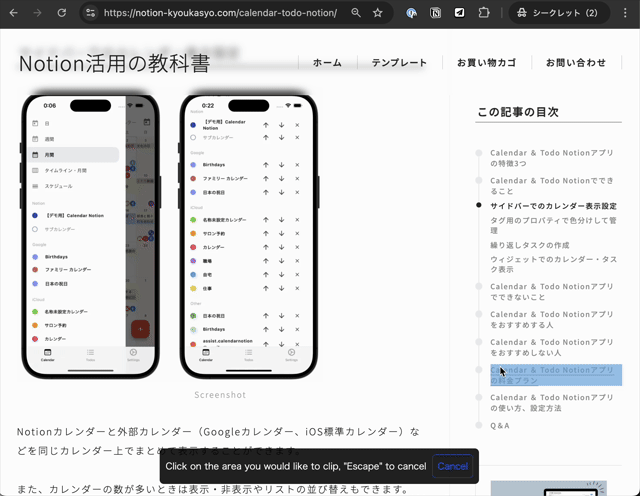
Task: Go to 繰り返しタスクの作成 section link
Action: click(x=529, y=245)
